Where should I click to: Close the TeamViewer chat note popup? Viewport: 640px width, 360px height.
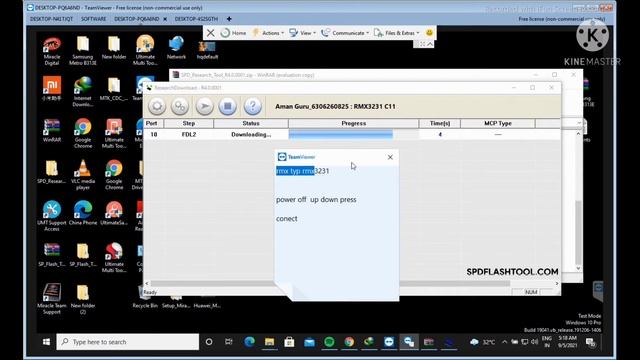(390, 157)
